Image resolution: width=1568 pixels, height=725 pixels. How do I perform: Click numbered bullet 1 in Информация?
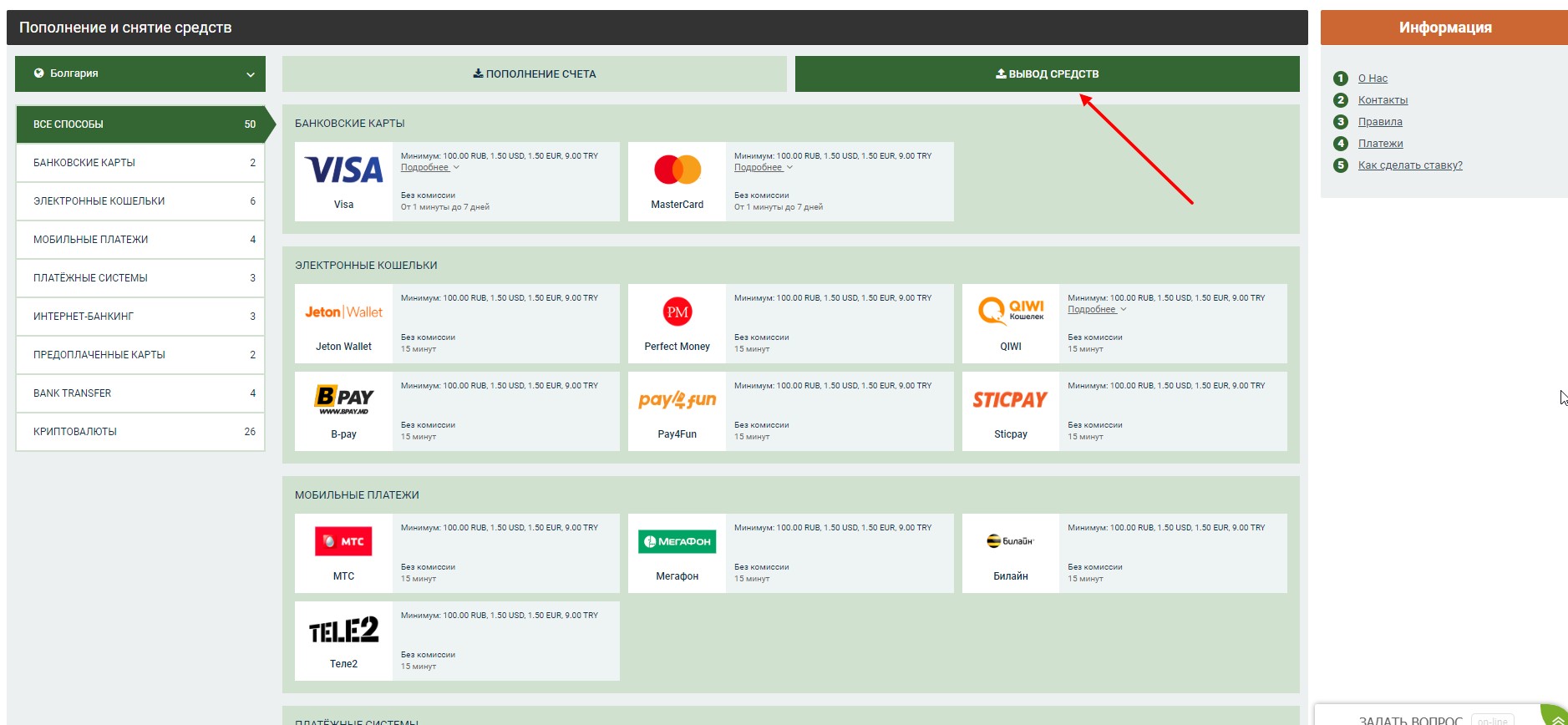click(x=1341, y=79)
